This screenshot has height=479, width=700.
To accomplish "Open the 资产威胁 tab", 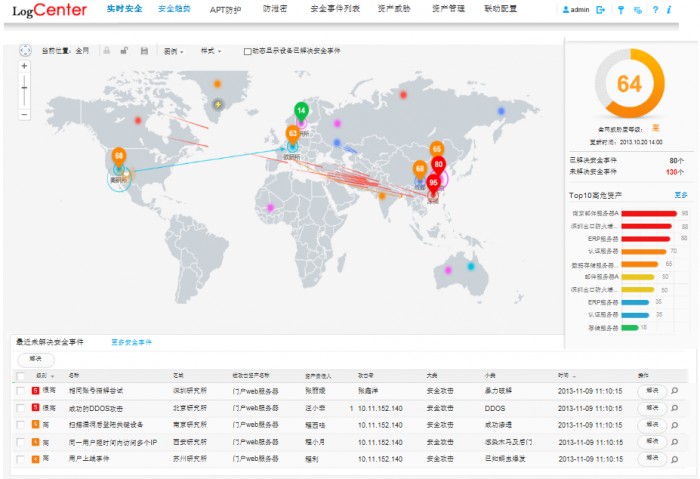I will point(394,8).
